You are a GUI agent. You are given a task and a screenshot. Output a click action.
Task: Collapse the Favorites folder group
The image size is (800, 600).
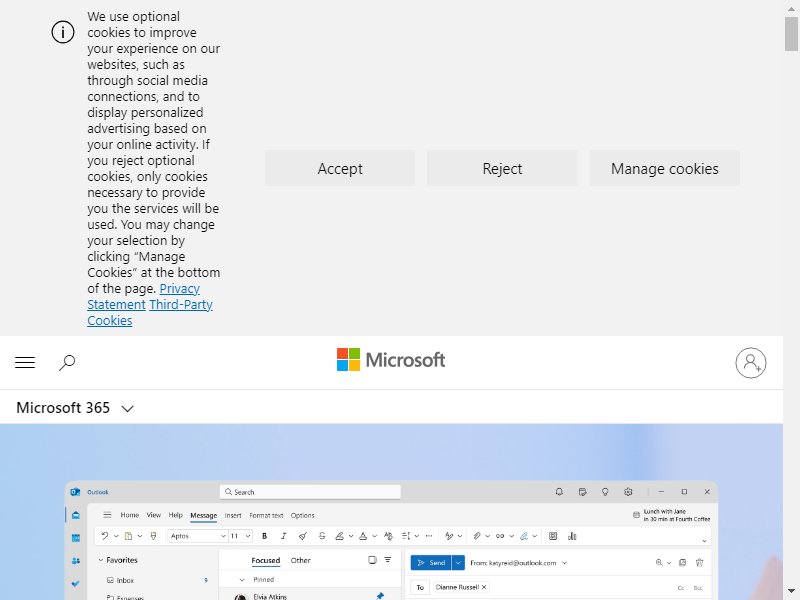coord(101,560)
